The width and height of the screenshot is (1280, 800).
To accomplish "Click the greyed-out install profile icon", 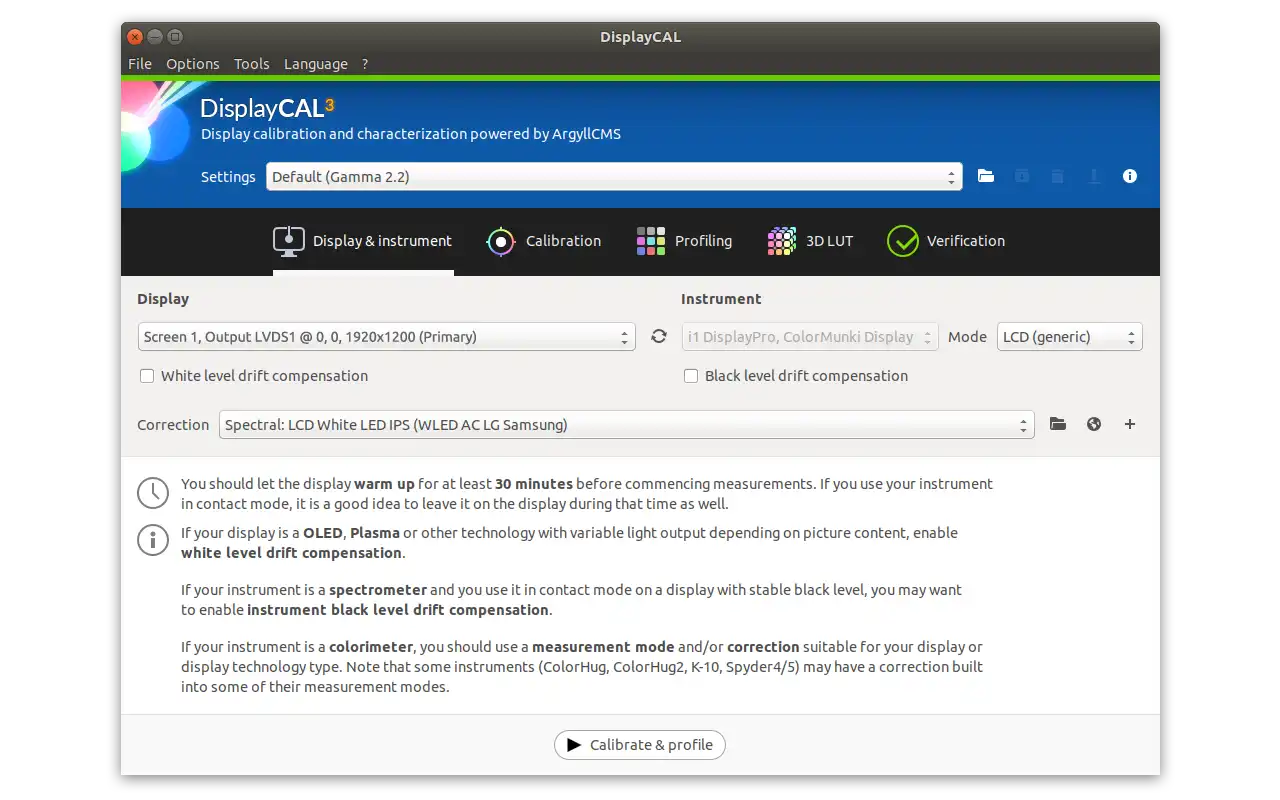I will coord(1022,176).
